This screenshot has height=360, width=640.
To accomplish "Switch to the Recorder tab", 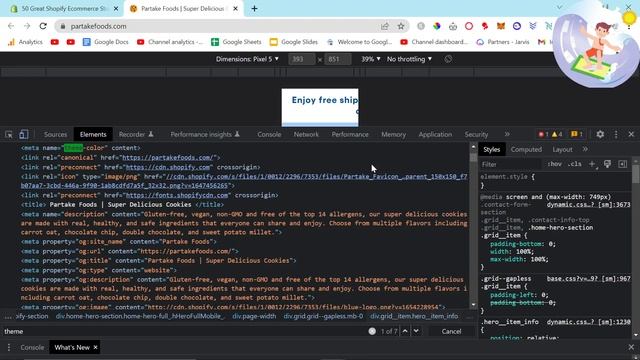I will point(136,134).
